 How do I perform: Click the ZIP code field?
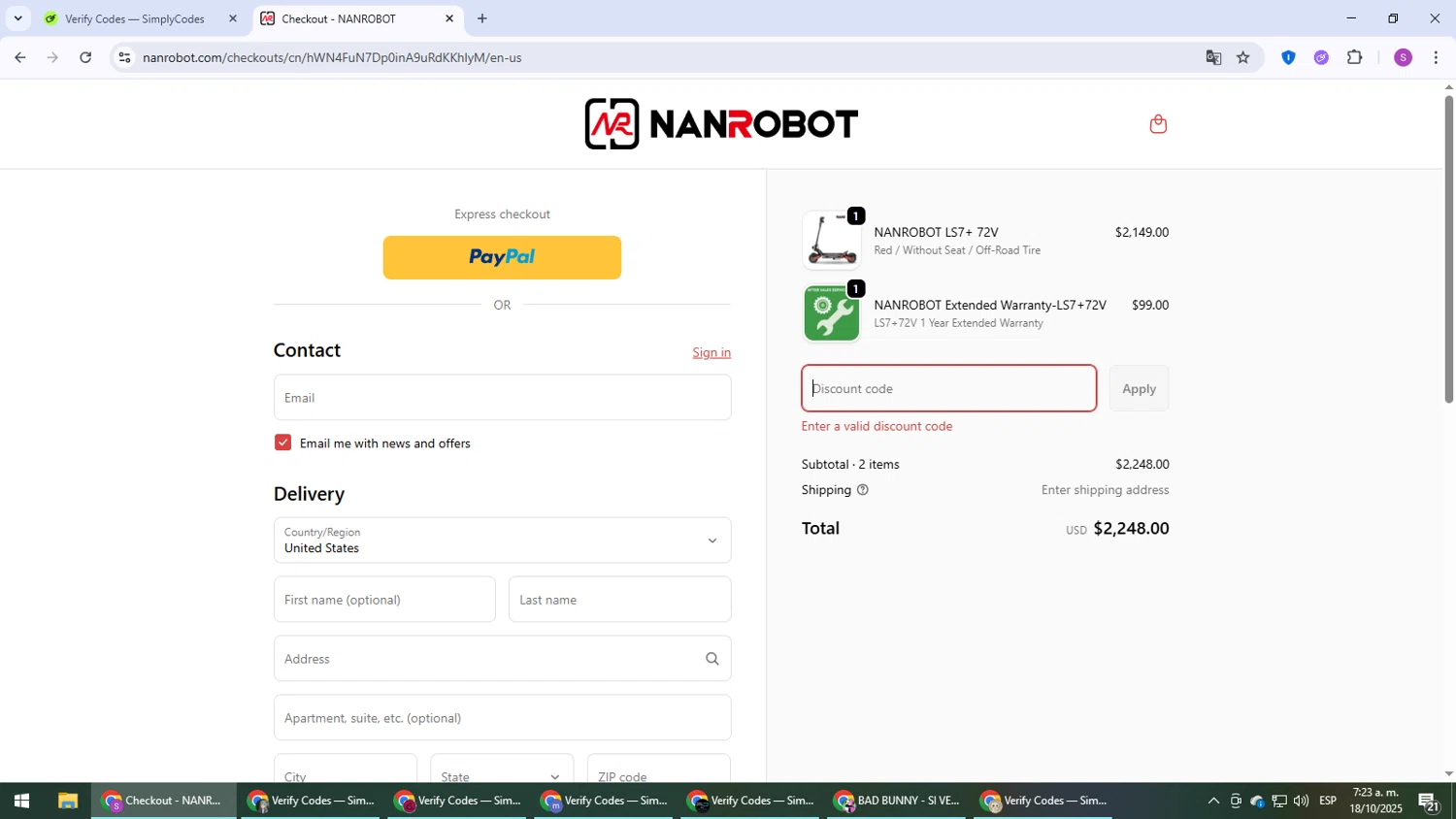(x=658, y=769)
